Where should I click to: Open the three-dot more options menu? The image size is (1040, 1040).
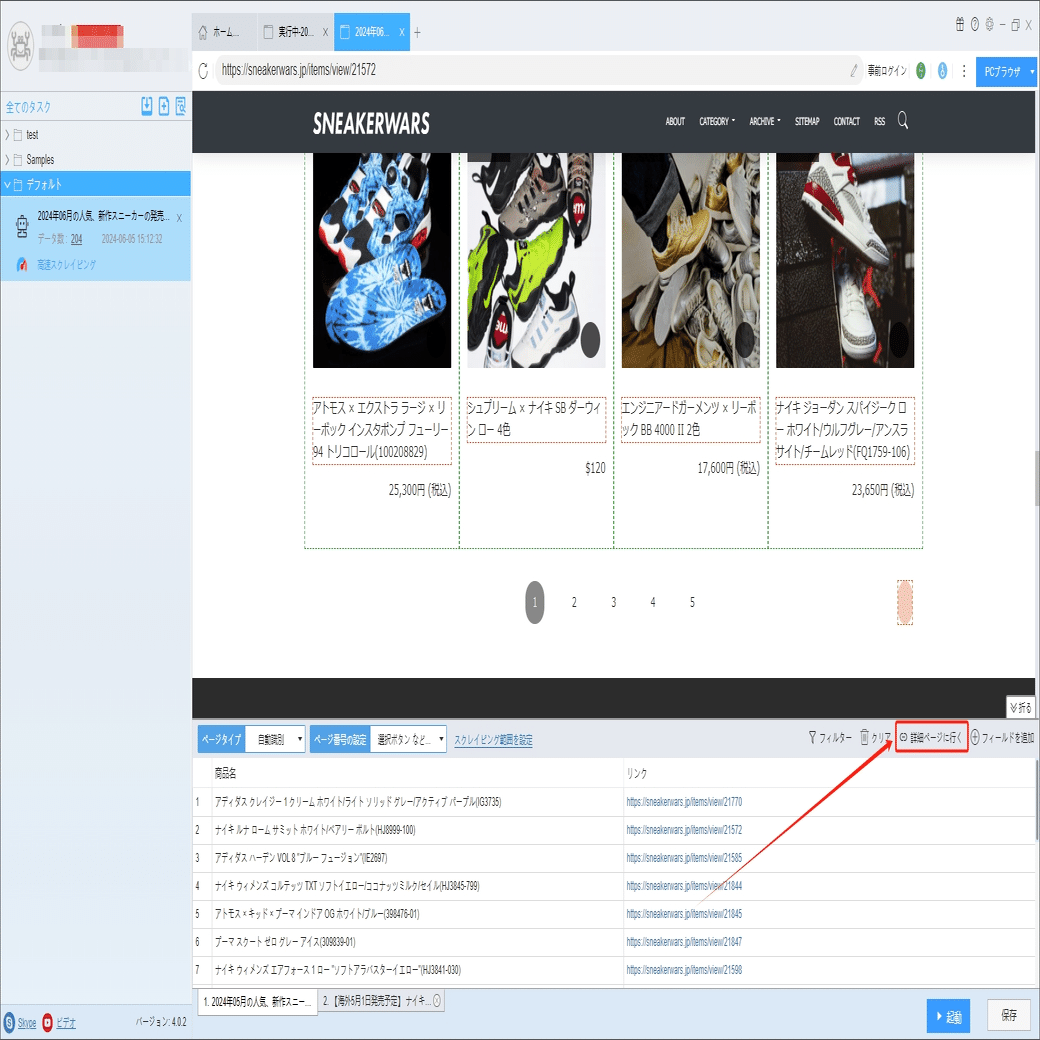964,70
